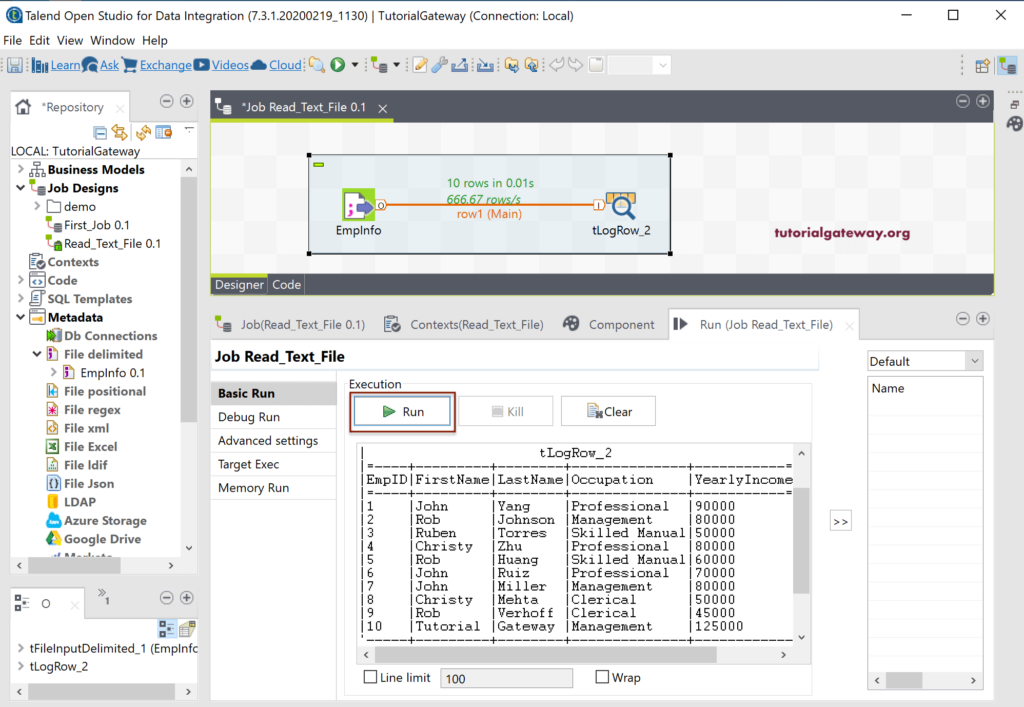Collapse the File delimited node
The height and width of the screenshot is (707, 1024).
37,354
